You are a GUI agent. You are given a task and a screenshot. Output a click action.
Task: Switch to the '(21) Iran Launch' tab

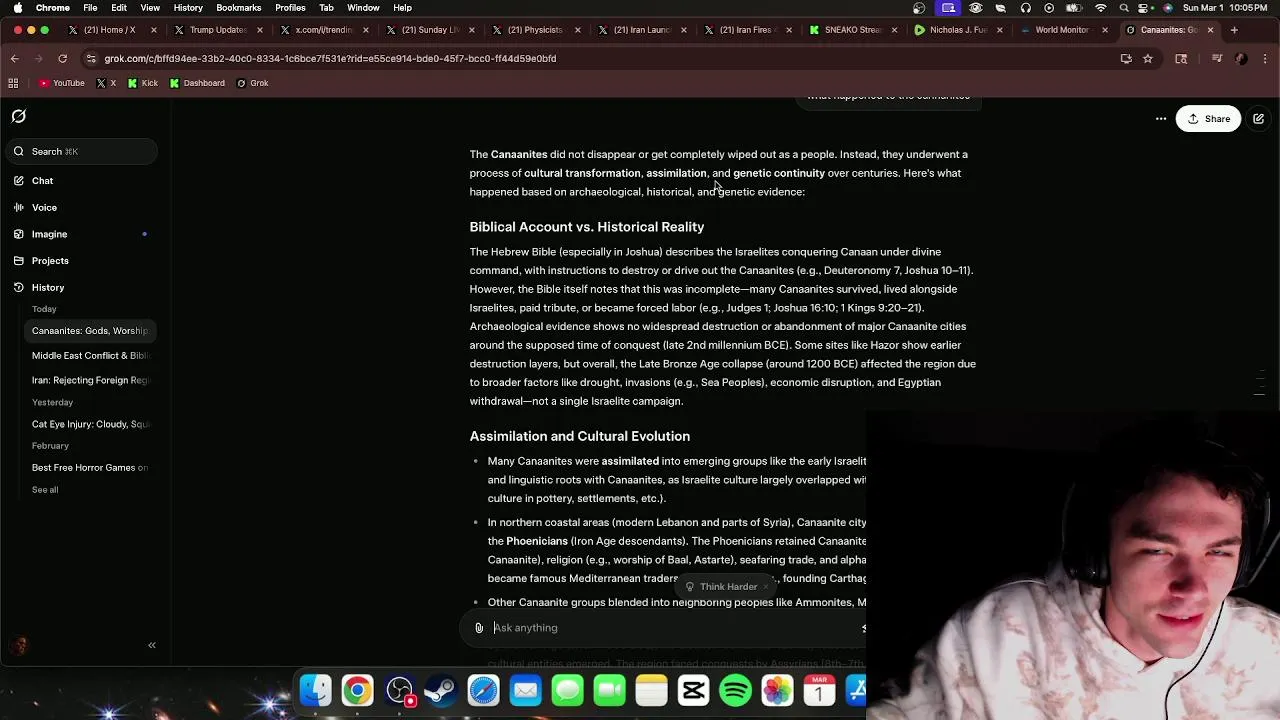(642, 30)
